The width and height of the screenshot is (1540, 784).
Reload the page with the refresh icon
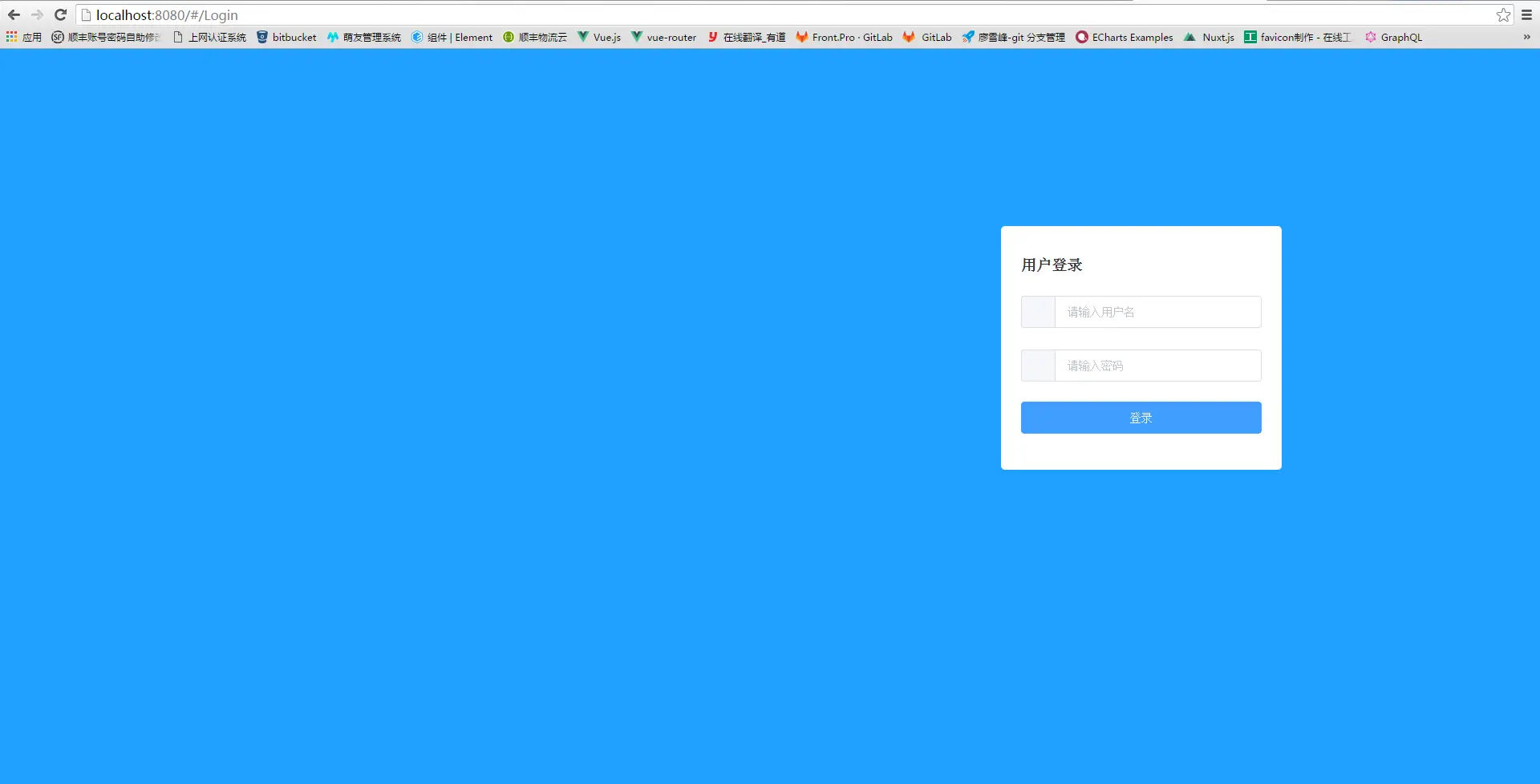click(60, 14)
